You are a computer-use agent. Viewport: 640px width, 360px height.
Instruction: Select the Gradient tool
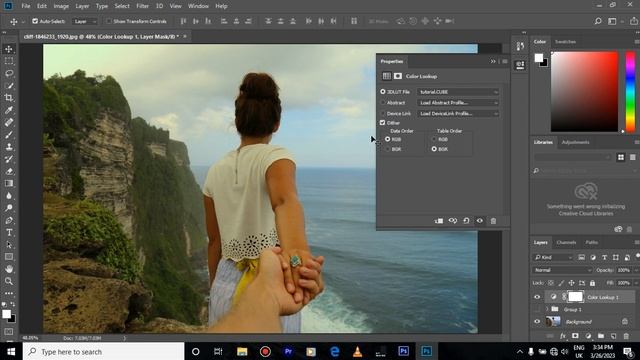(9, 183)
